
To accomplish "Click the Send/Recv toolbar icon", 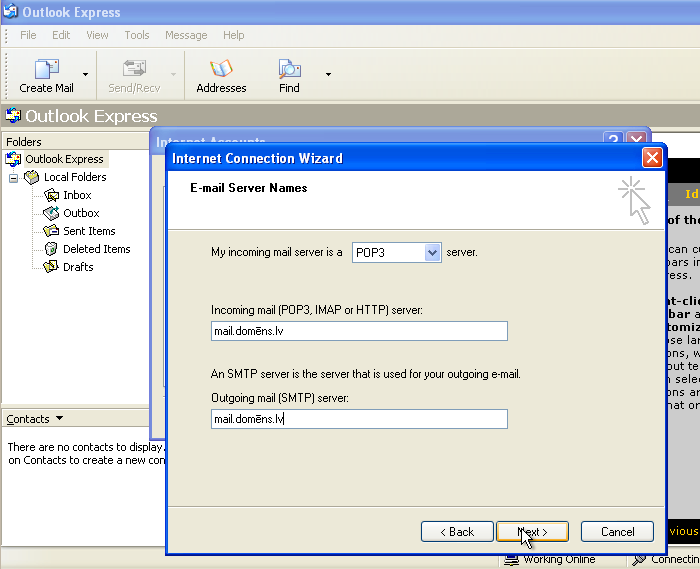I will coord(134,69).
